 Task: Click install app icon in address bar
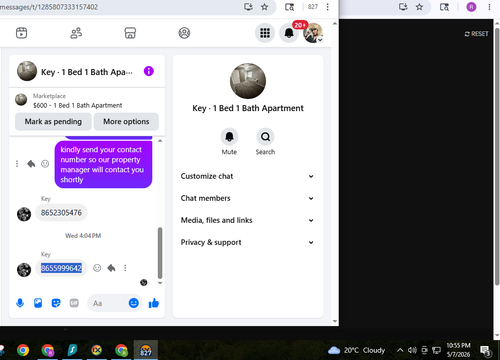pos(248,7)
